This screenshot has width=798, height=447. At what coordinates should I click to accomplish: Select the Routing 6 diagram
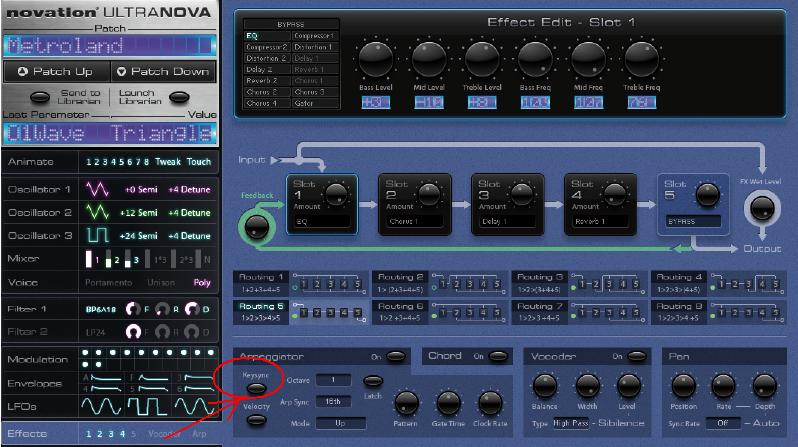[469, 312]
